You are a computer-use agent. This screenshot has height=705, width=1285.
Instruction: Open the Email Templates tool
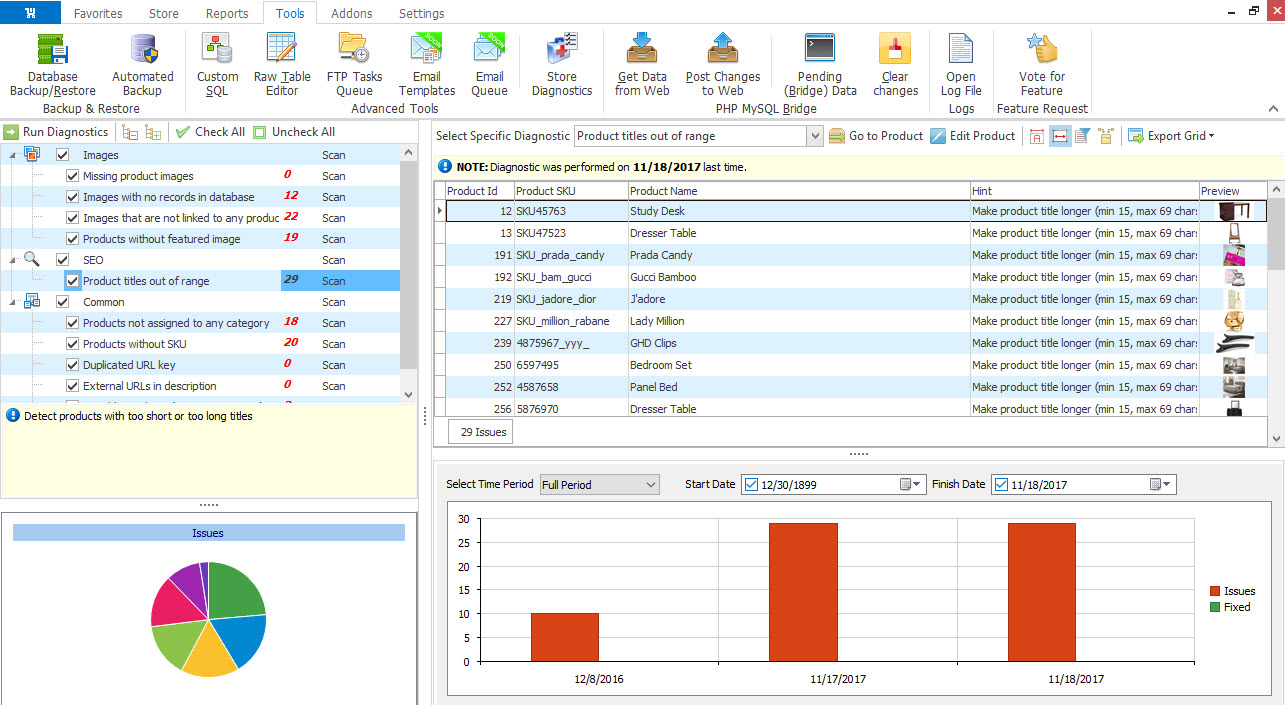(x=427, y=65)
